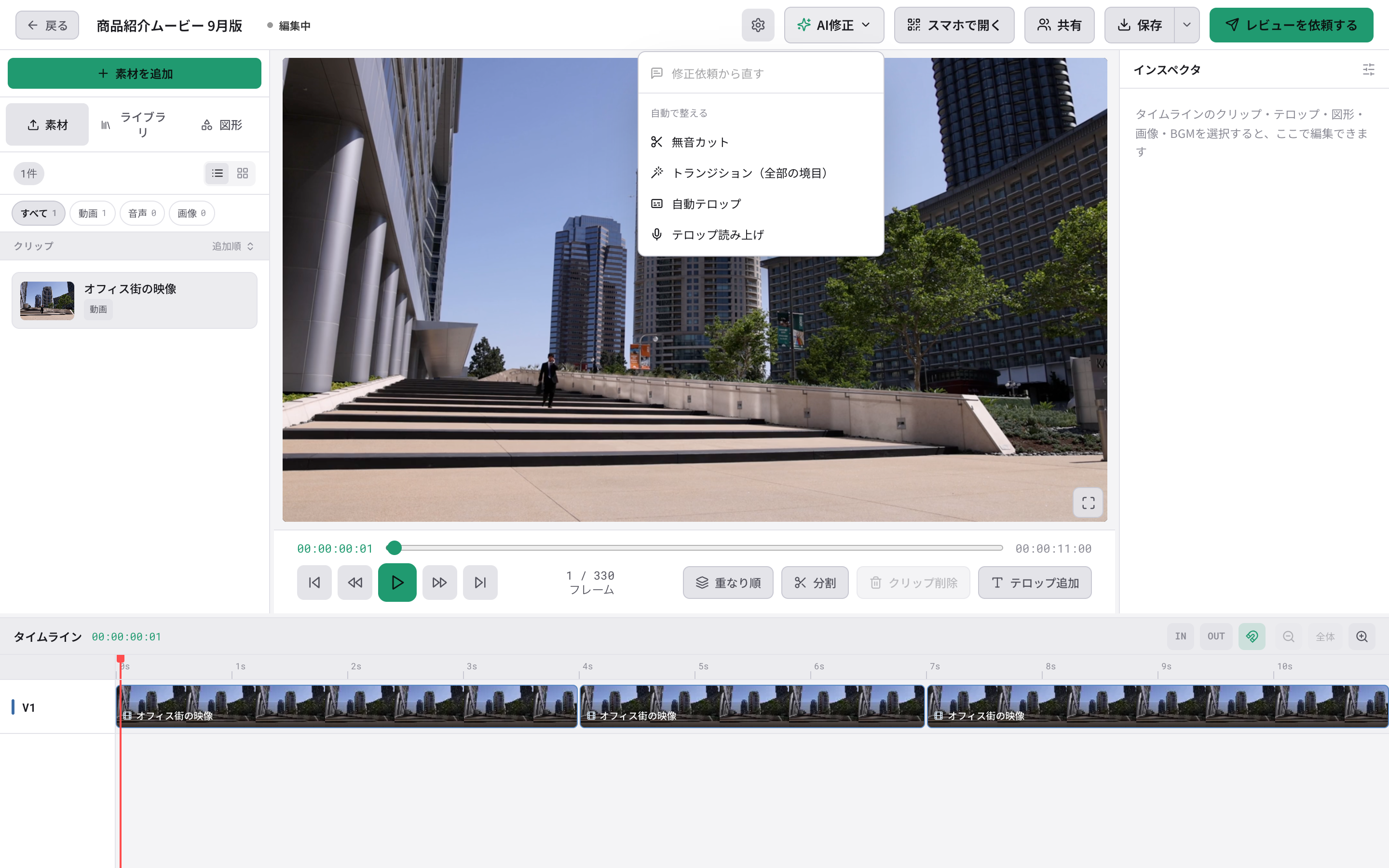Image resolution: width=1389 pixels, height=868 pixels.
Task: Click レビューを依頼する button
Action: (1291, 25)
